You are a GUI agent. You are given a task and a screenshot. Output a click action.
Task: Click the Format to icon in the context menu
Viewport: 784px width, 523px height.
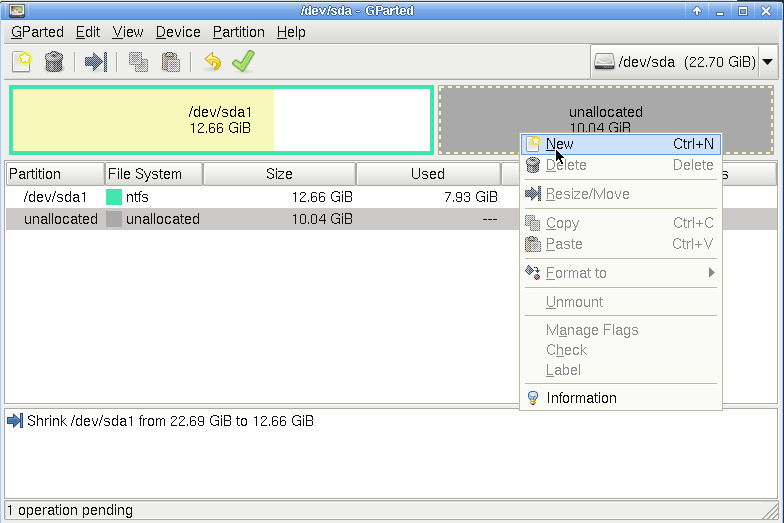pyautogui.click(x=532, y=272)
